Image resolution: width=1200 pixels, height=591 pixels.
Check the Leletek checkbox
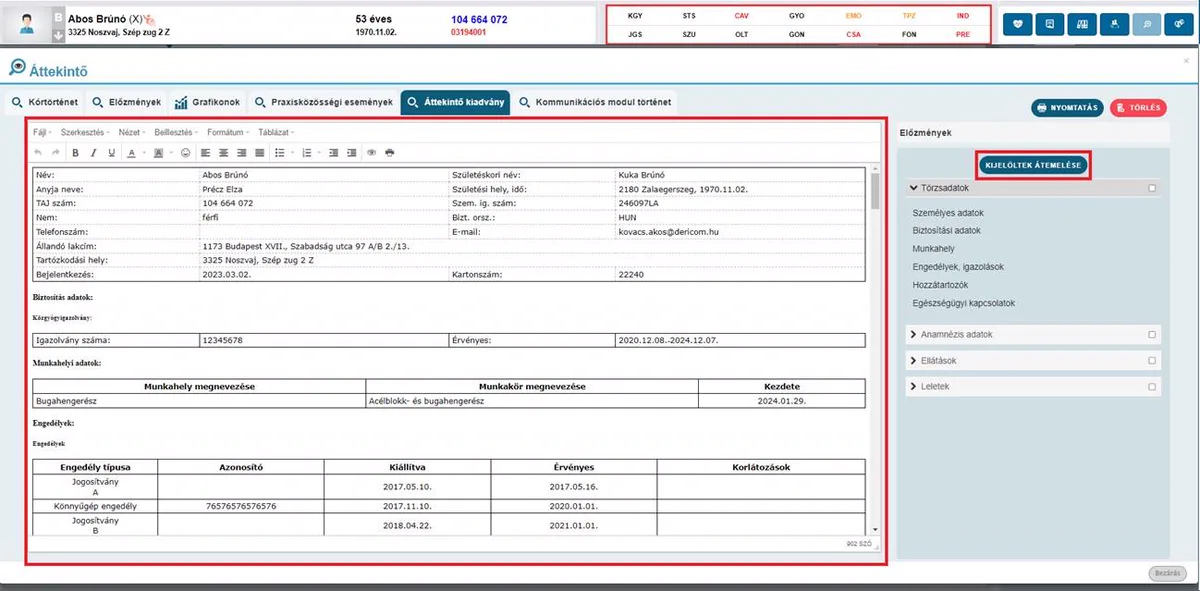point(1153,386)
